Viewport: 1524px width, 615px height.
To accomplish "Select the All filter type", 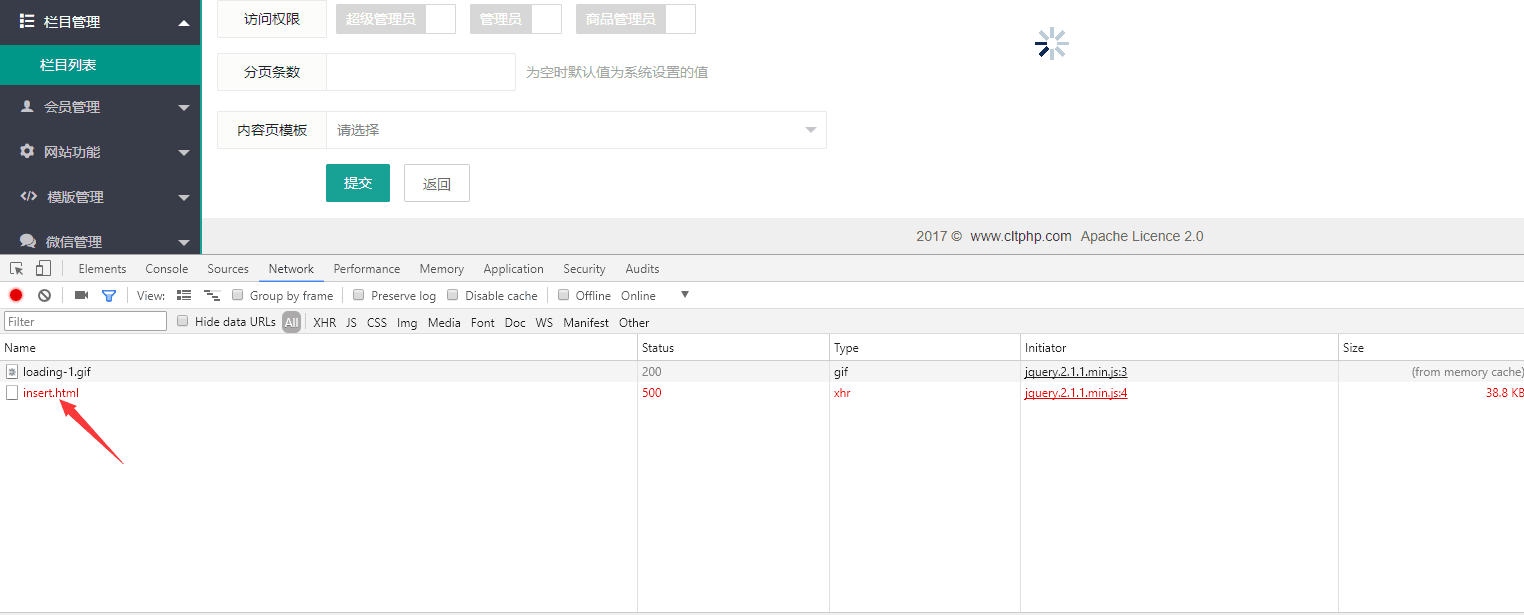I will pyautogui.click(x=291, y=322).
